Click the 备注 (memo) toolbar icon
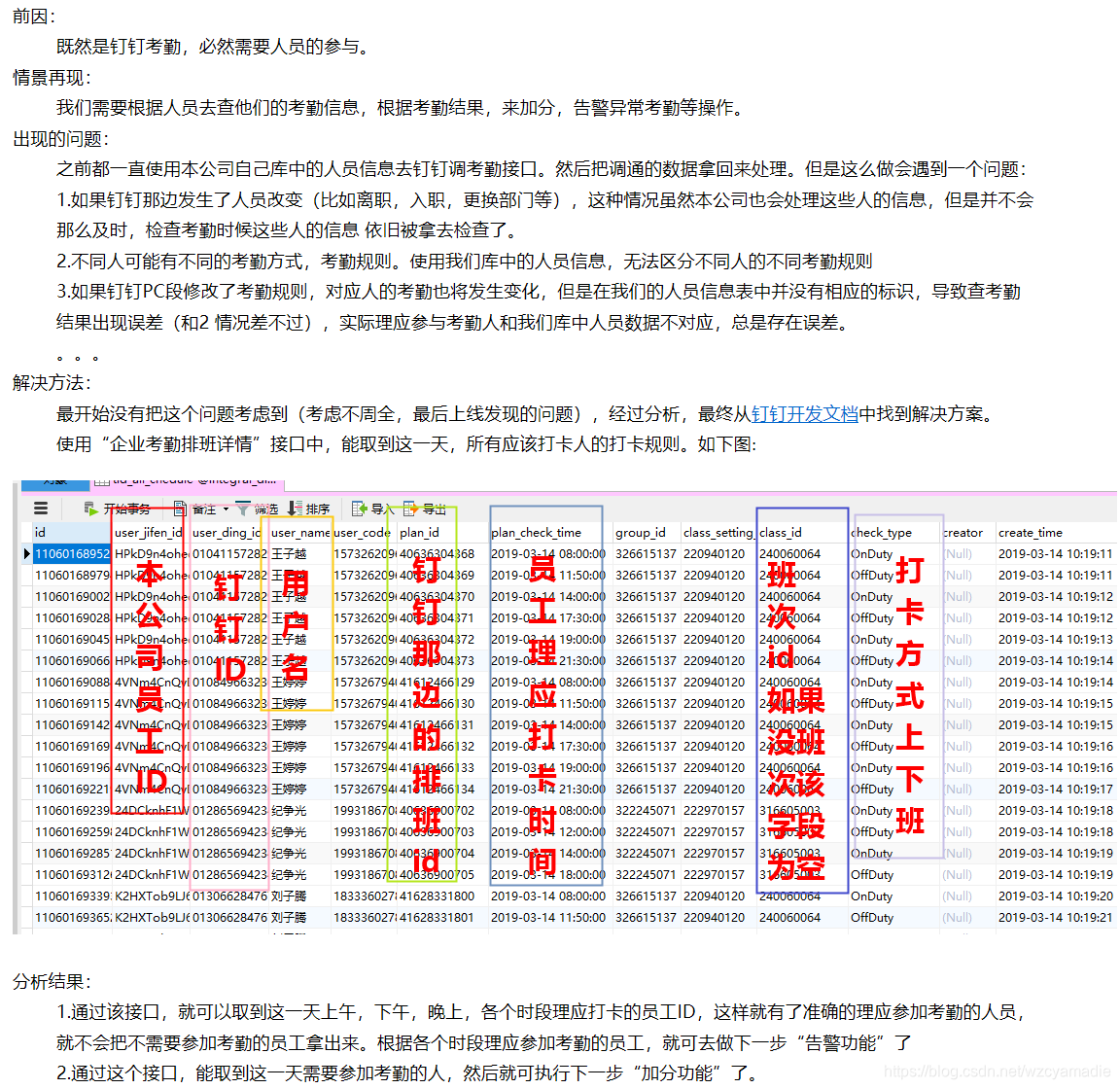This screenshot has height=1089, width=1120. (x=180, y=509)
